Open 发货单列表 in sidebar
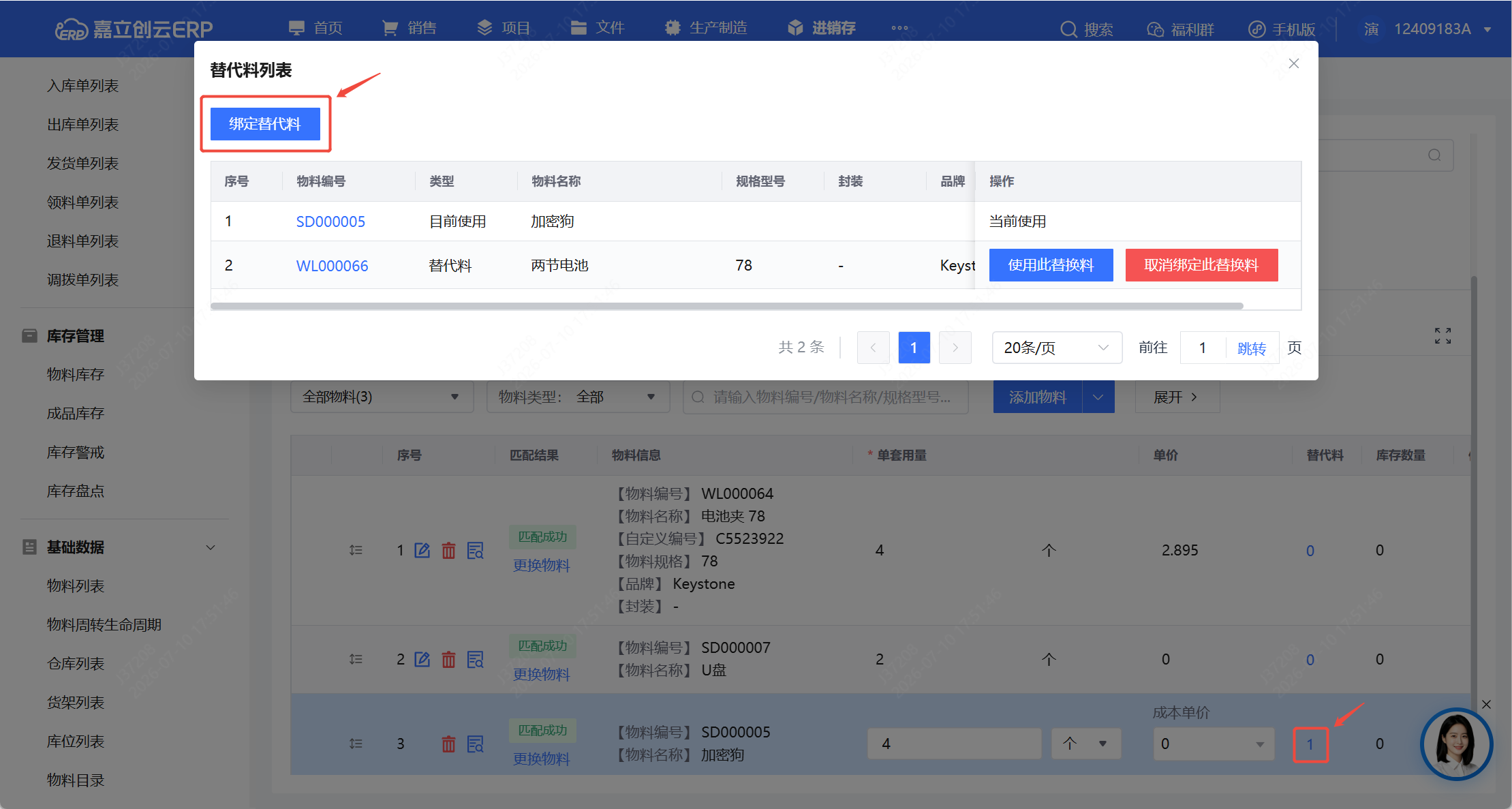 click(x=82, y=164)
